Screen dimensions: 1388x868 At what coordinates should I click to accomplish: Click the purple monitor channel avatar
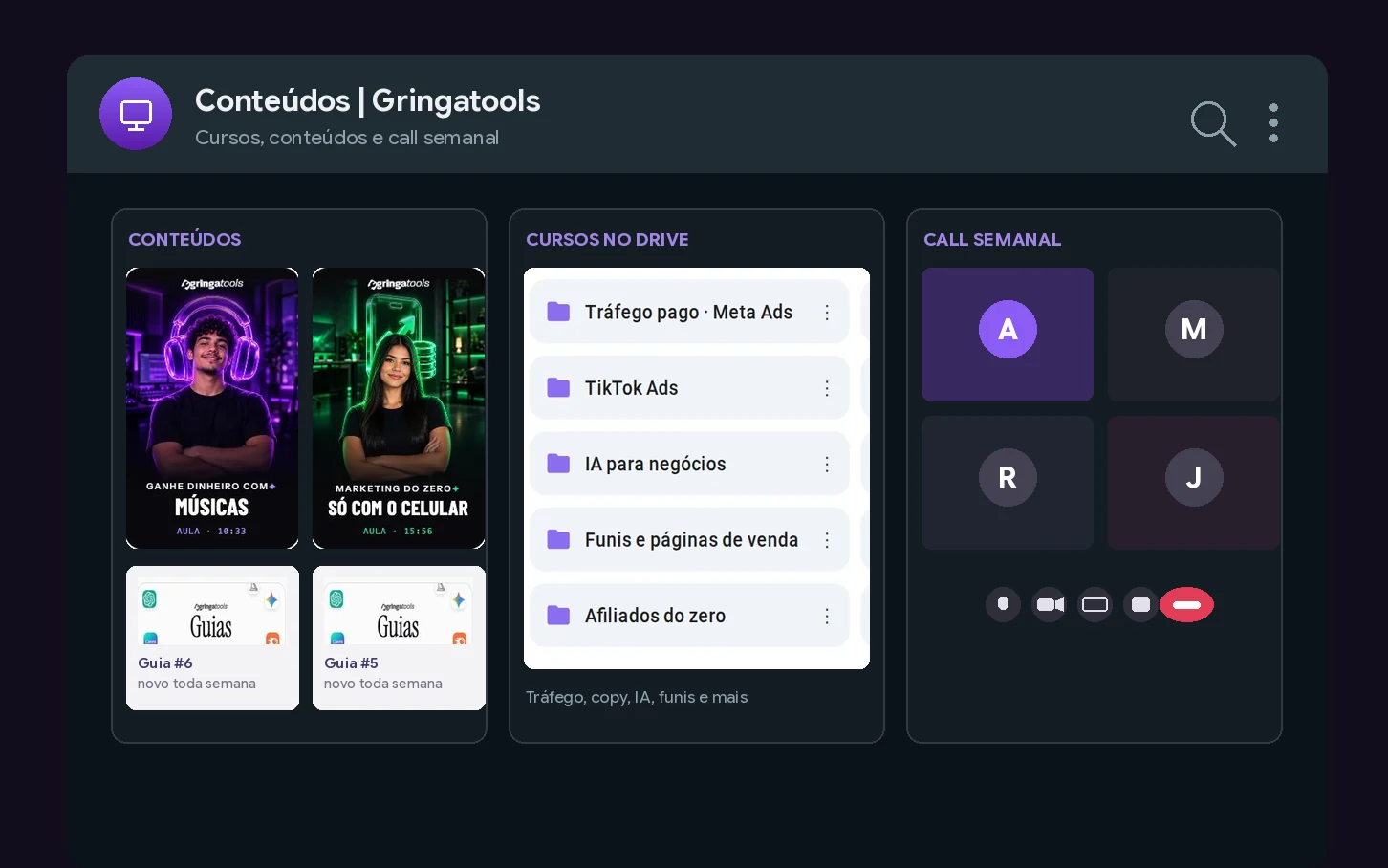(136, 114)
